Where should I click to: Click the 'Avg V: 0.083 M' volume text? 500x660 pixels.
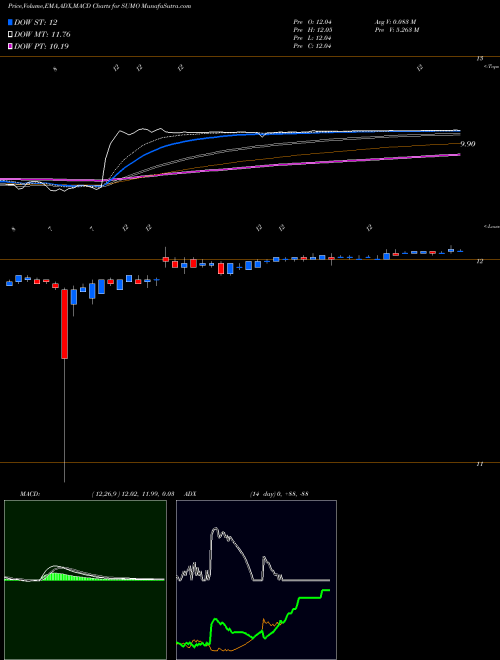pos(395,22)
